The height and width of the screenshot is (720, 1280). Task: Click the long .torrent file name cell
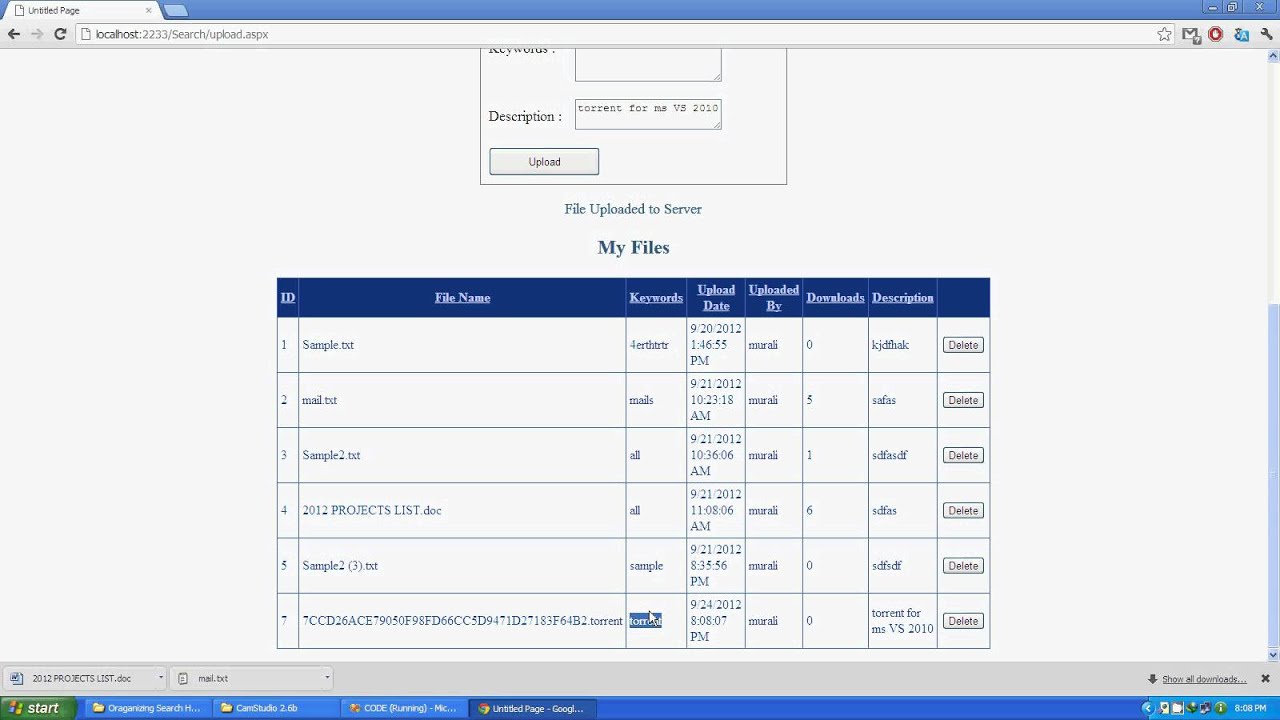point(462,621)
